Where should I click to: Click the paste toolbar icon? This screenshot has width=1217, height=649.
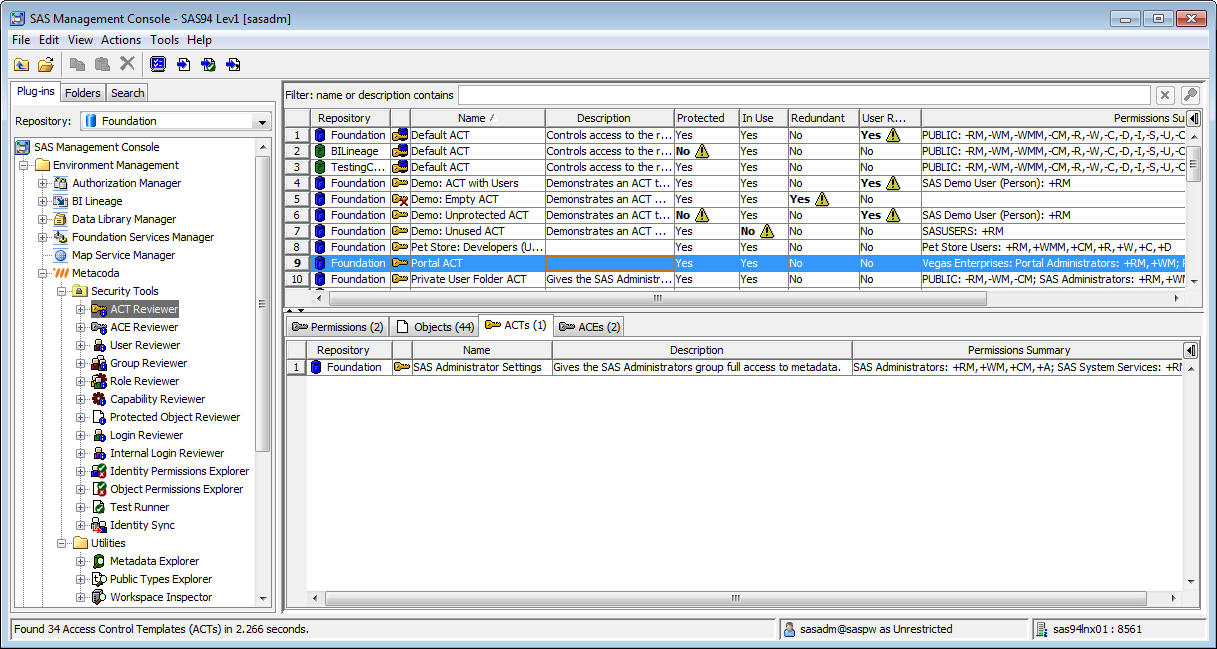102,64
